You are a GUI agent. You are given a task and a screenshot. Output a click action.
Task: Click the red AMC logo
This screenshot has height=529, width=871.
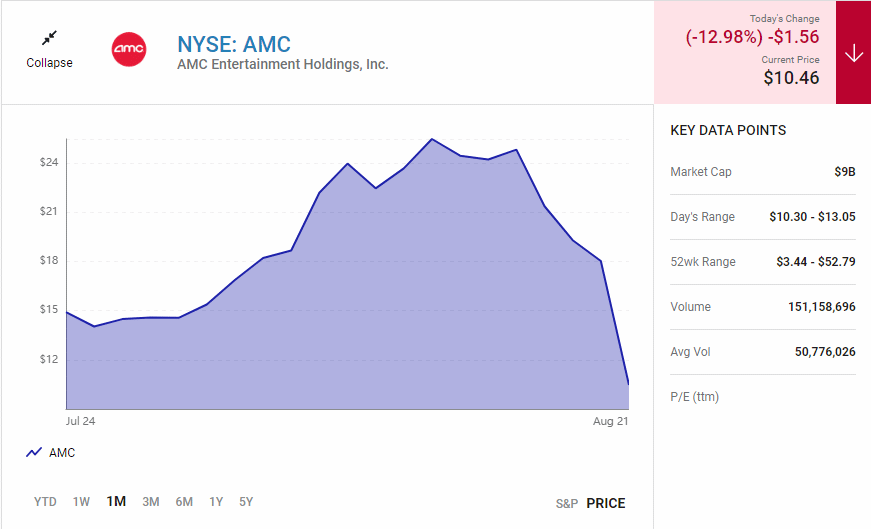(128, 49)
